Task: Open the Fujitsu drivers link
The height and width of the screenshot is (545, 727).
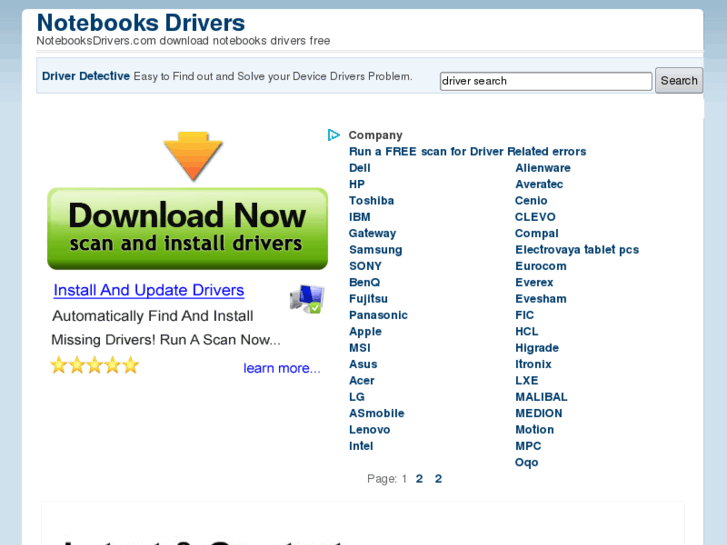Action: pyautogui.click(x=368, y=299)
